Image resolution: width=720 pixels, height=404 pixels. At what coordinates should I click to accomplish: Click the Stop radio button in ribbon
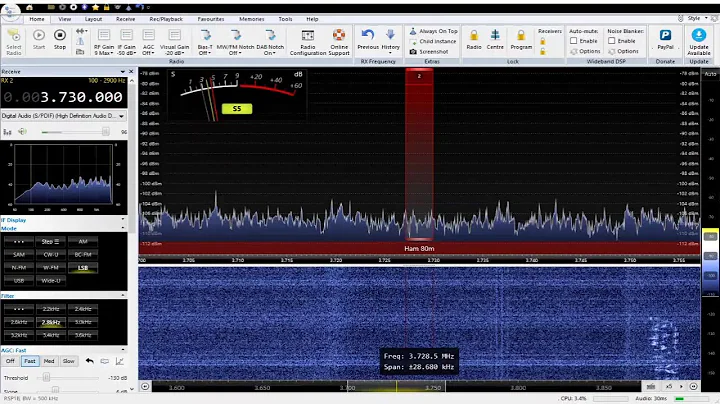60,39
